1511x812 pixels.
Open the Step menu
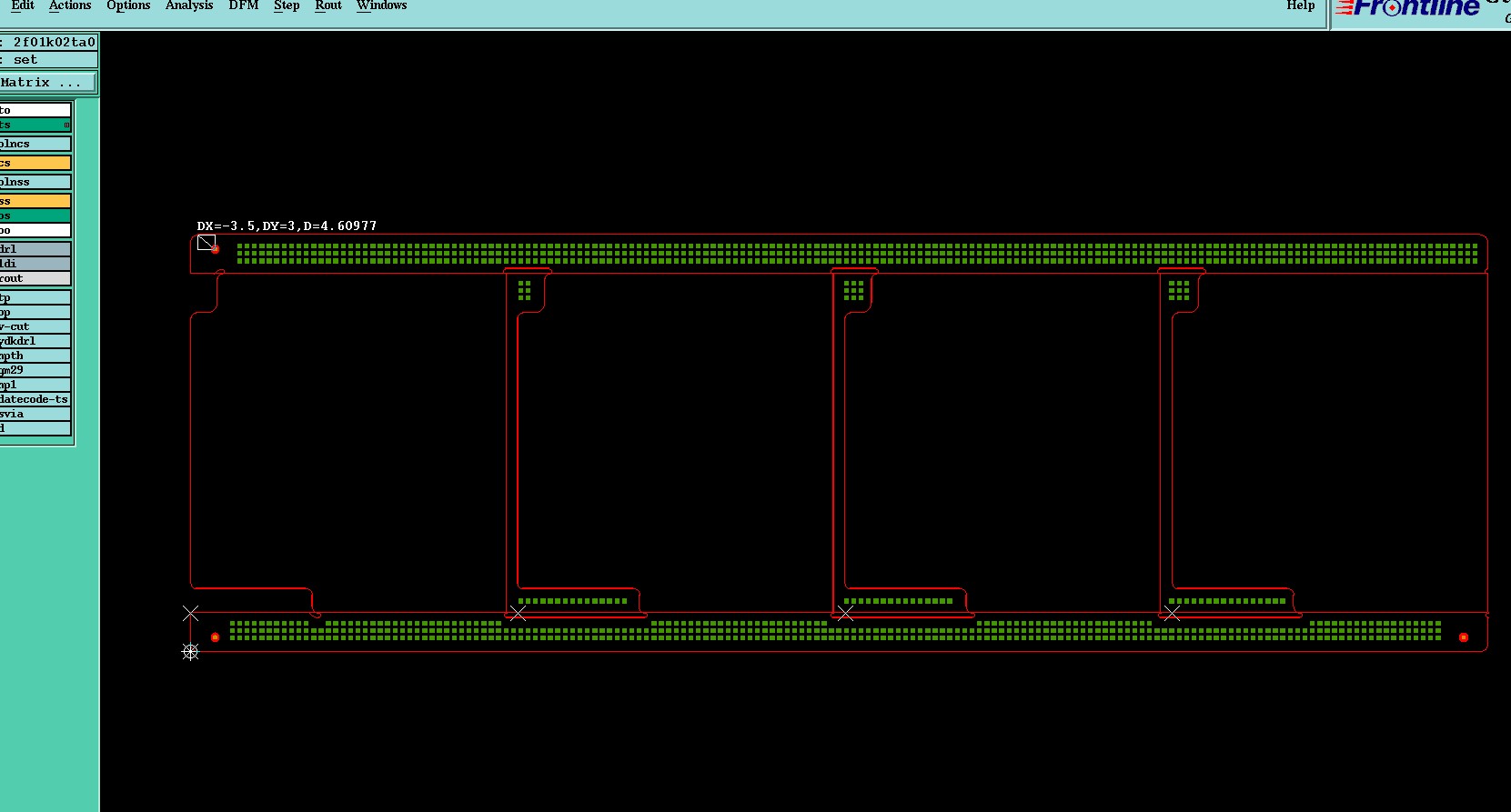(287, 5)
